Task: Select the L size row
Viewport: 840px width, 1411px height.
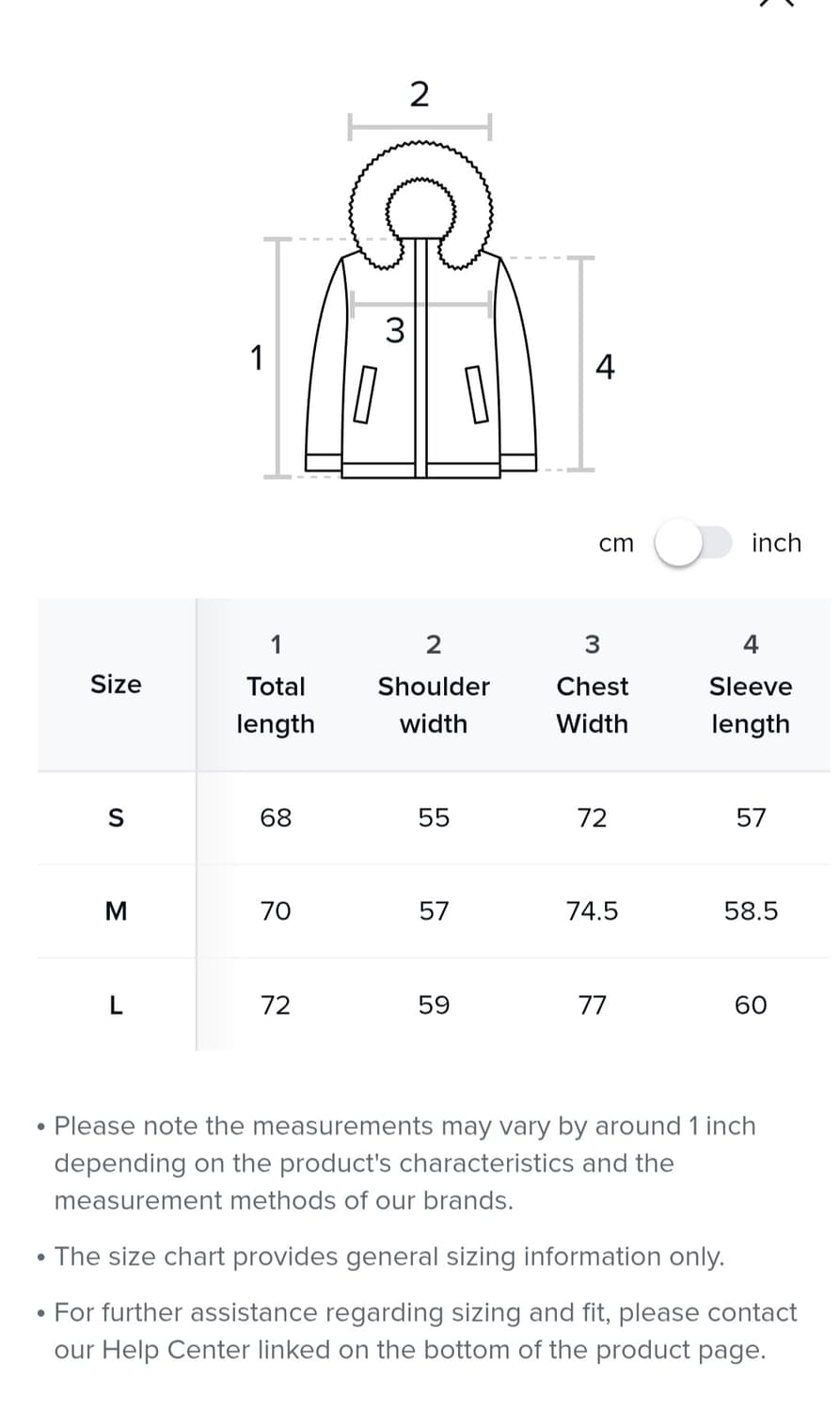Action: click(x=116, y=1005)
